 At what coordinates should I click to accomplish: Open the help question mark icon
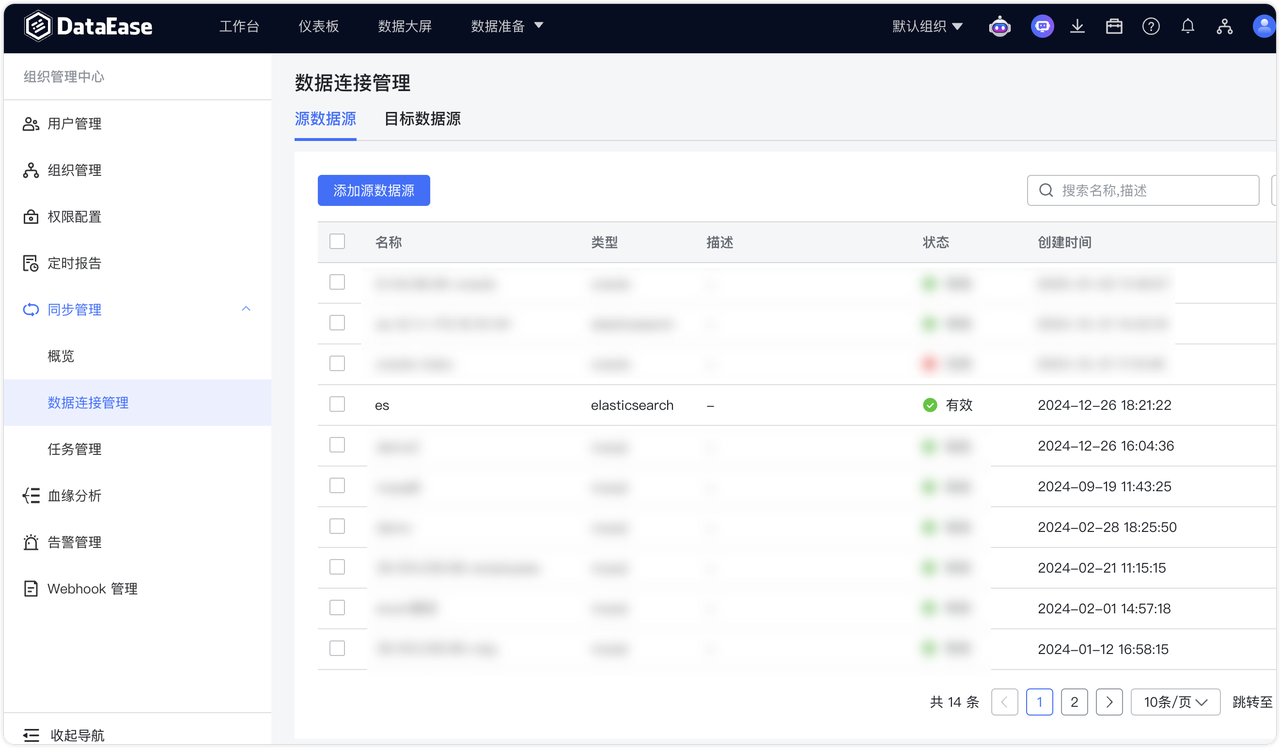click(x=1151, y=26)
